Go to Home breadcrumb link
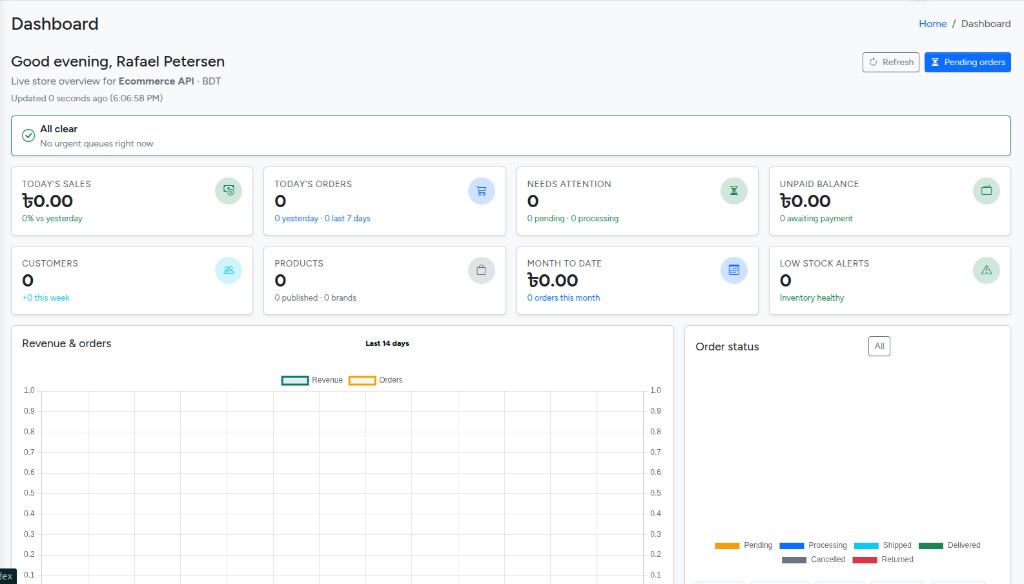This screenshot has width=1024, height=584. point(933,24)
